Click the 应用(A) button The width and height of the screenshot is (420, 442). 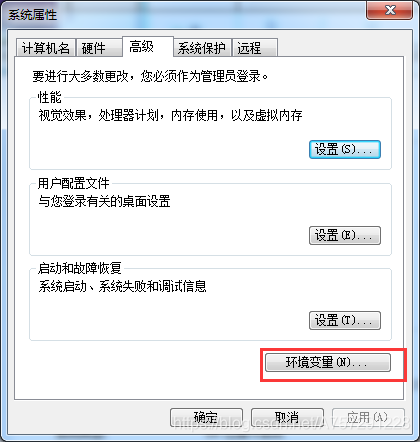click(x=368, y=417)
